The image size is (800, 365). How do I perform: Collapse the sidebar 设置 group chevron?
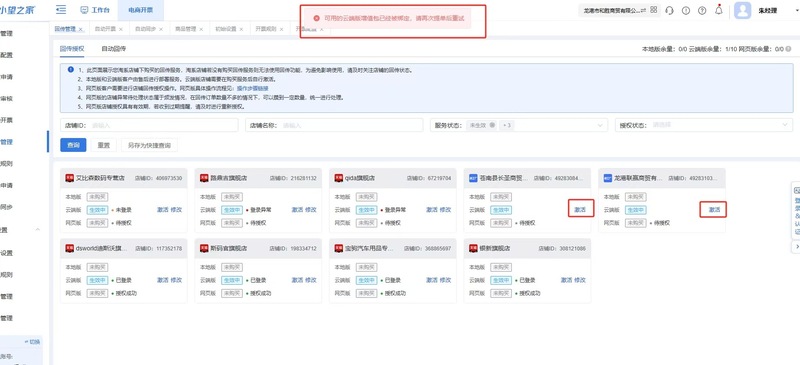[37, 230]
